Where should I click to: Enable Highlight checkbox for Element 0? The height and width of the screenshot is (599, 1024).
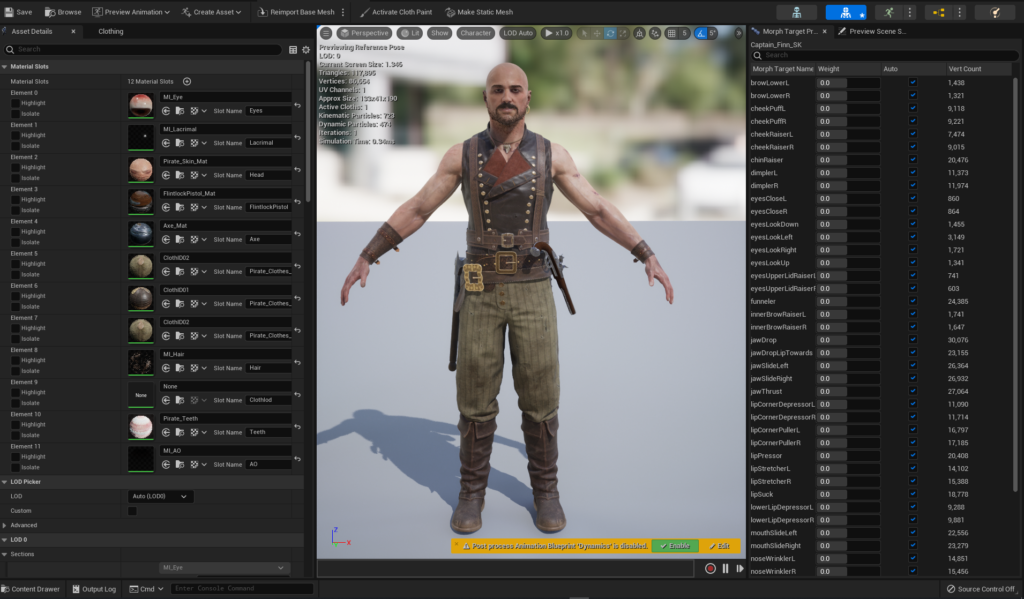[x=15, y=103]
